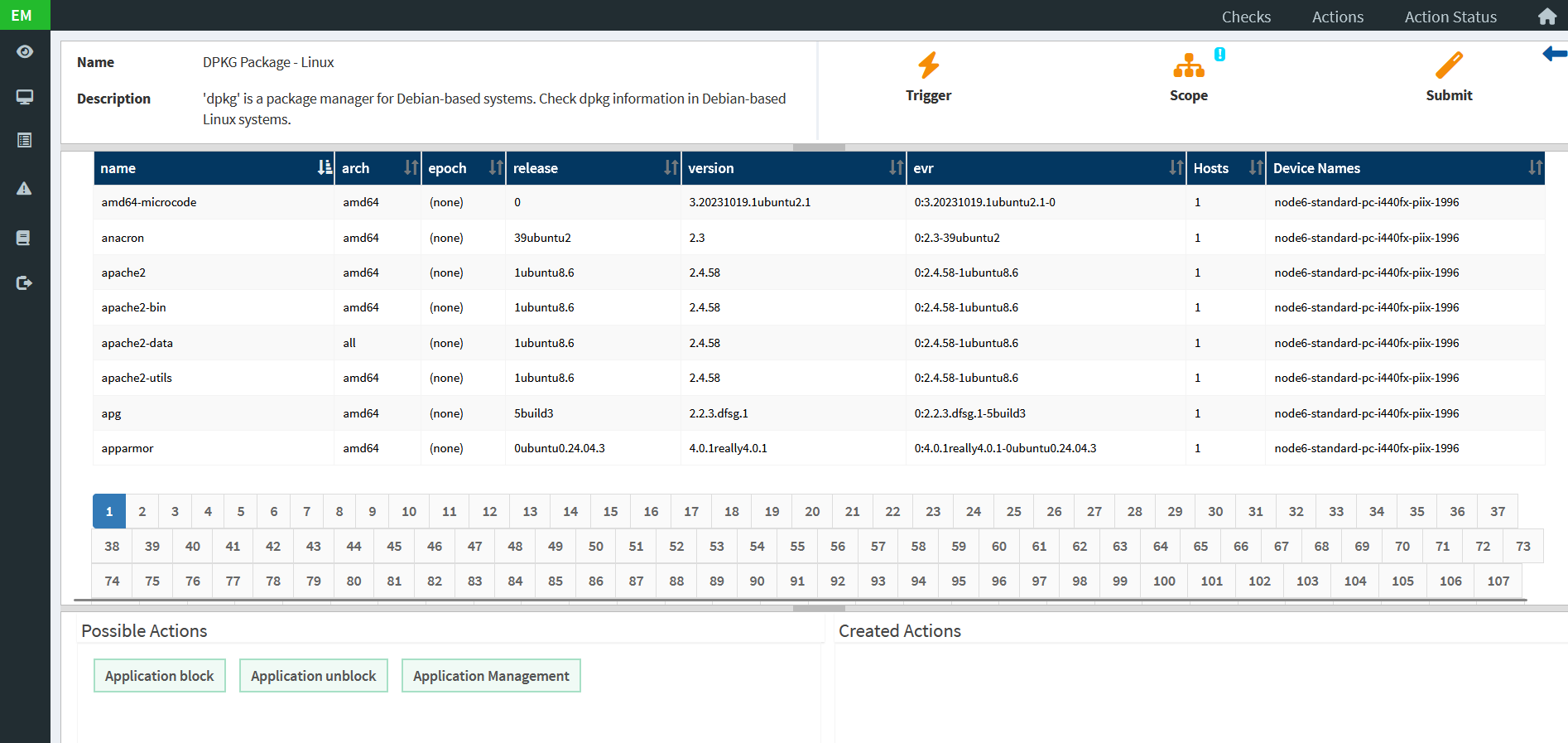
Task: Go to results page 73
Action: coord(1523,546)
